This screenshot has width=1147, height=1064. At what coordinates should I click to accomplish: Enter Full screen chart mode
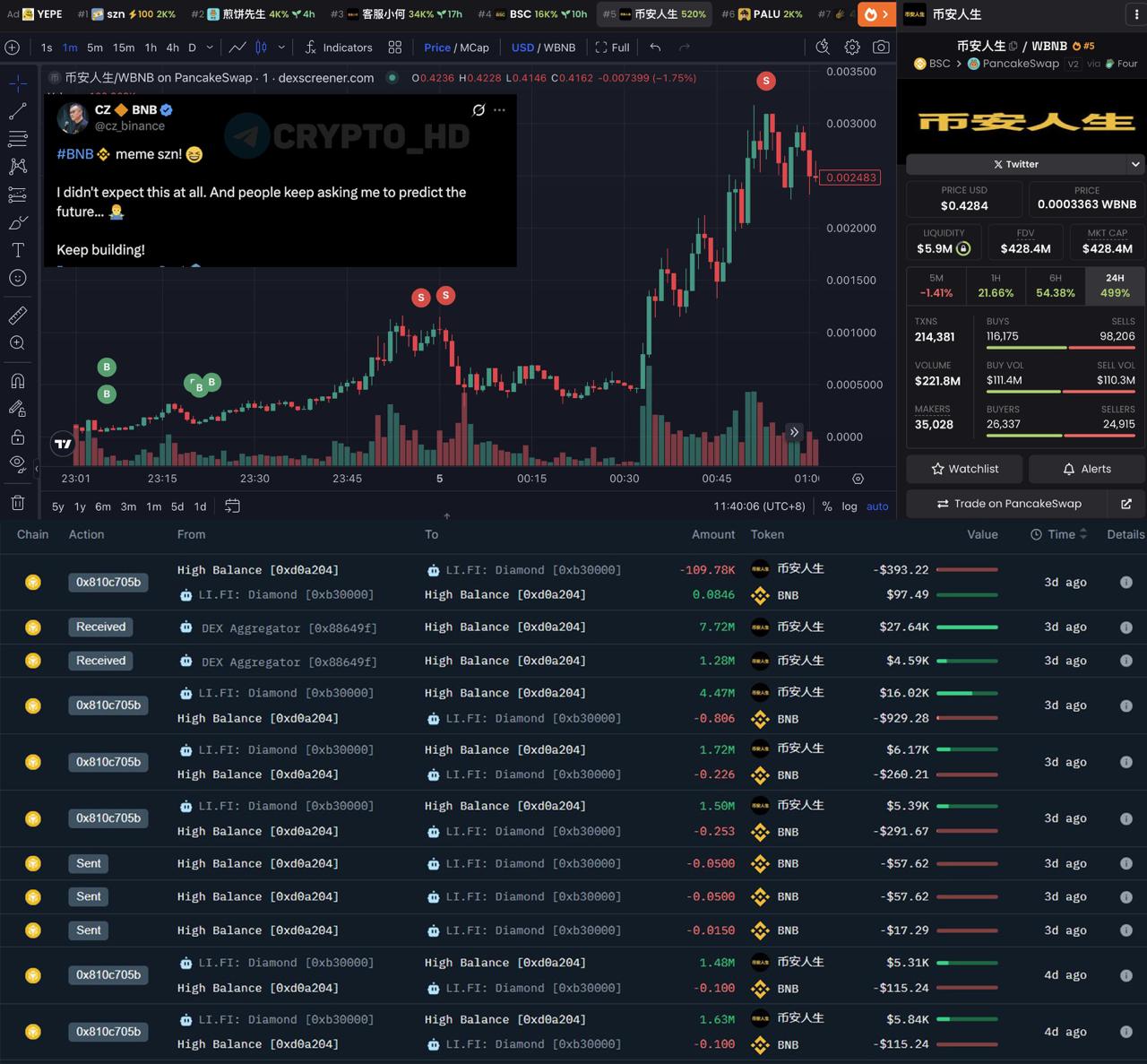[x=613, y=48]
